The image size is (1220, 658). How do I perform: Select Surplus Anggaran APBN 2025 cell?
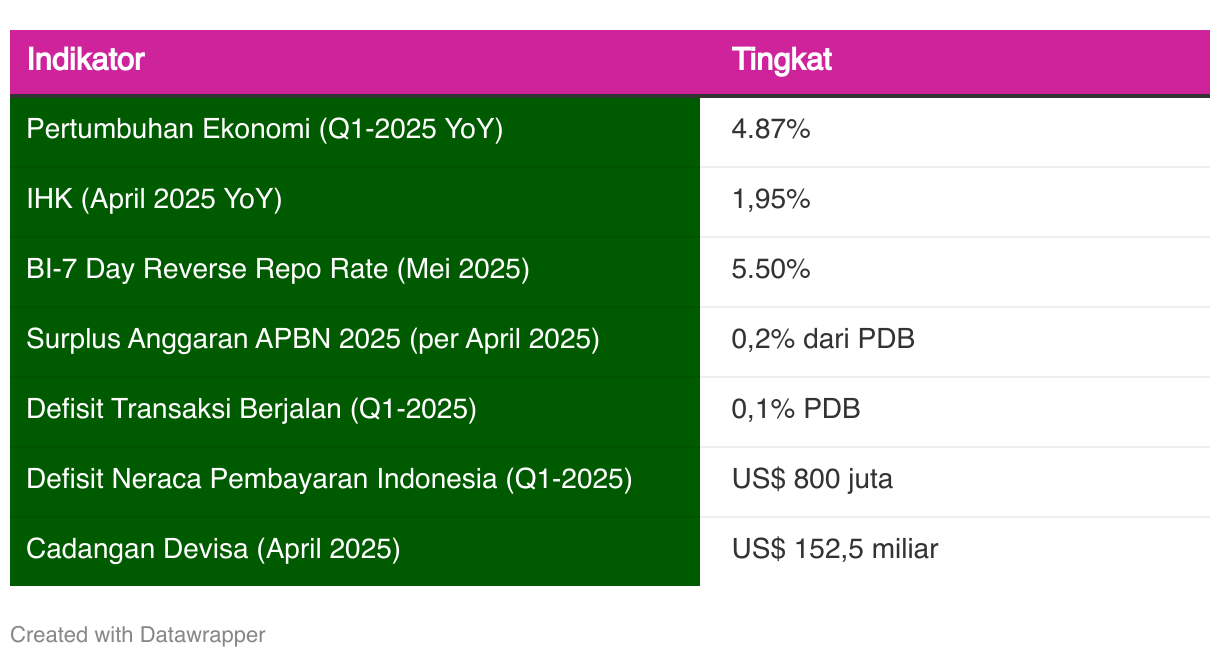(355, 341)
